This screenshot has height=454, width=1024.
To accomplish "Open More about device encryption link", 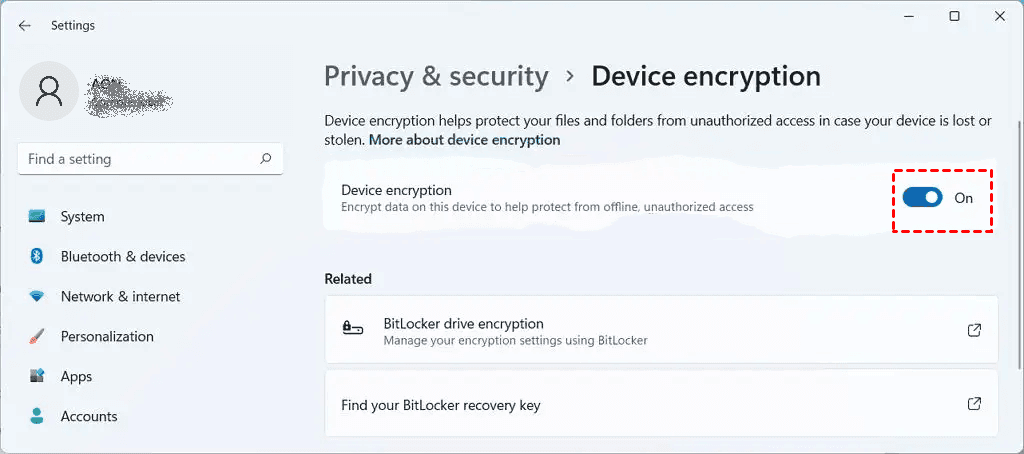I will [x=464, y=140].
